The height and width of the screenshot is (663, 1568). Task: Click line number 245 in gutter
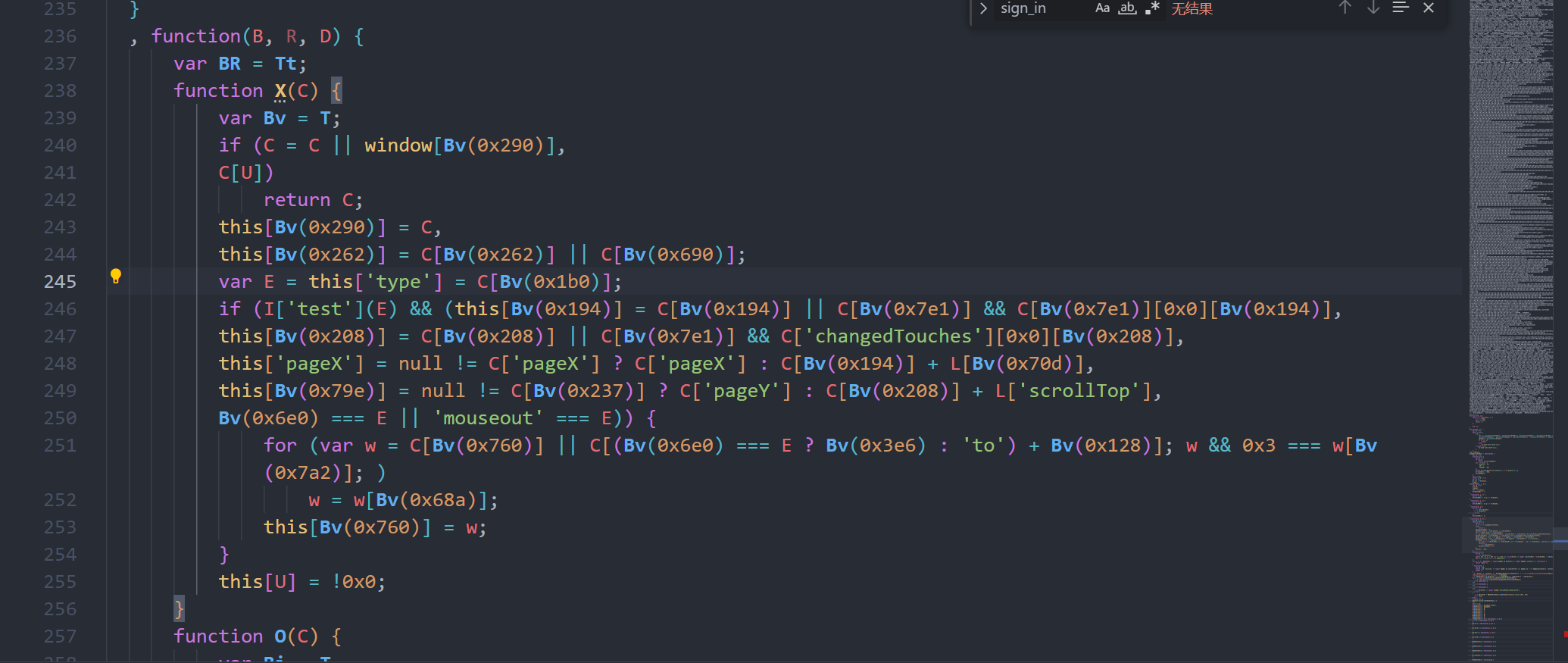(x=60, y=282)
